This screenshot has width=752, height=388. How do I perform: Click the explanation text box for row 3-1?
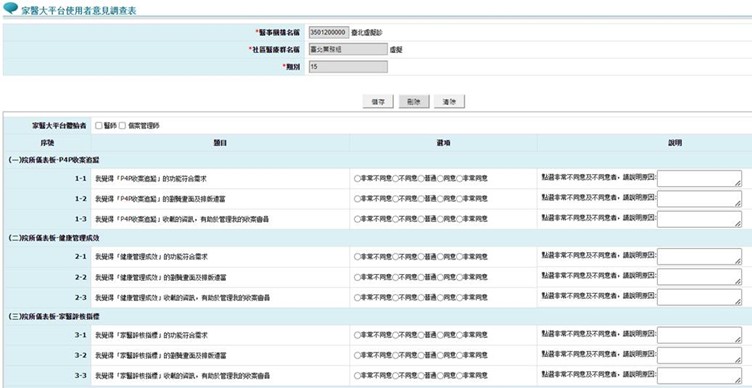699,335
